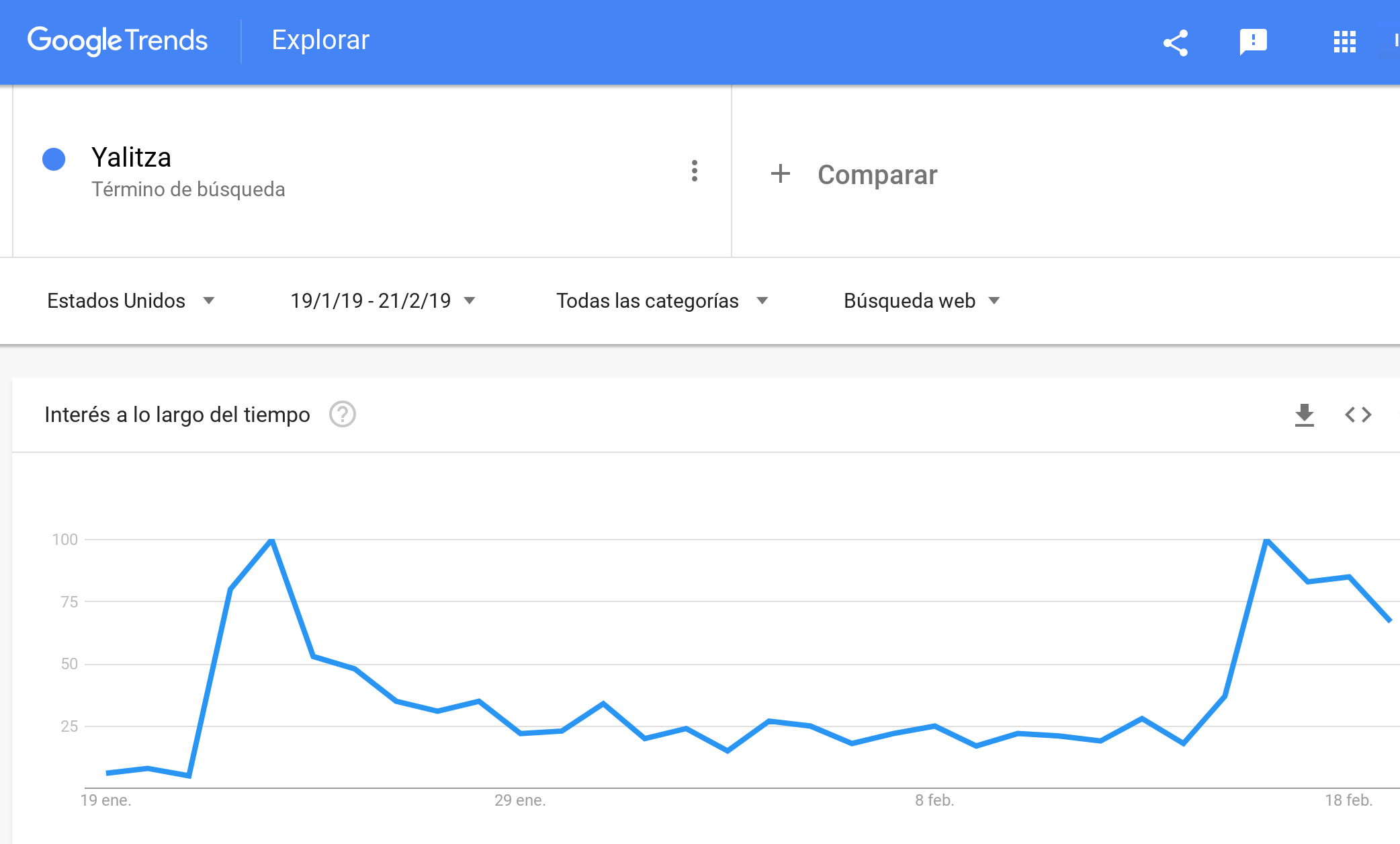Open help for Interés a lo largo del tiempo
The width and height of the screenshot is (1400, 844).
click(x=342, y=415)
